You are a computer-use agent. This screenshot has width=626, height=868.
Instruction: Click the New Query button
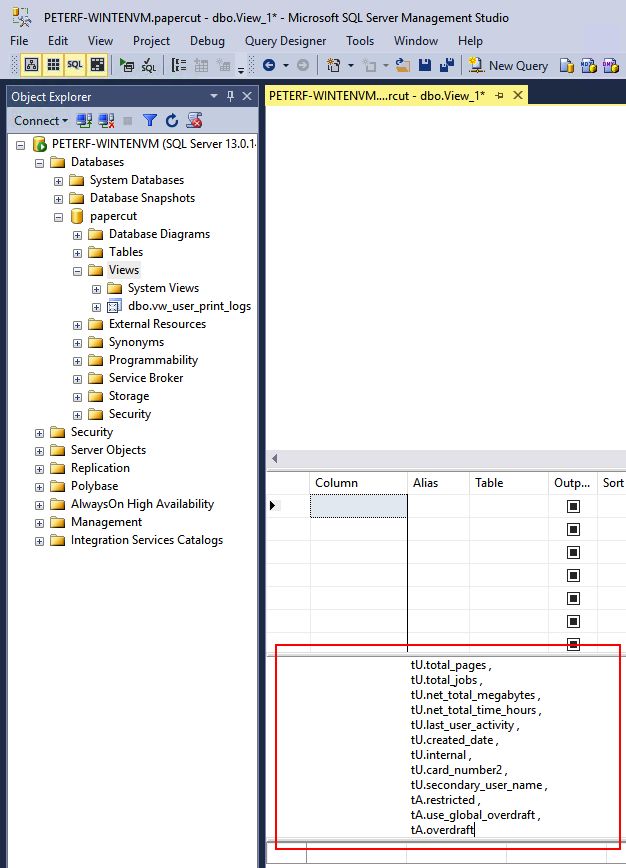(508, 65)
